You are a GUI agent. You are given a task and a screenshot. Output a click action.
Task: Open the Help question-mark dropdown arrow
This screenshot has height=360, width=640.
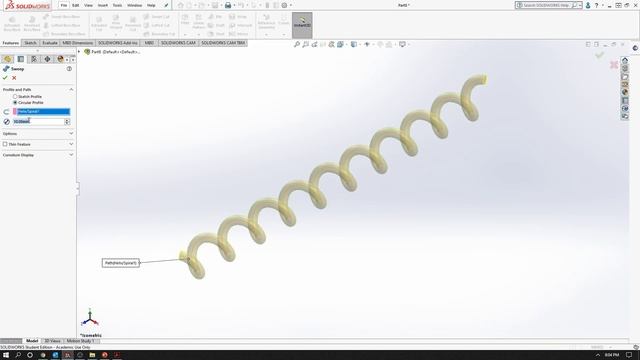(x=602, y=5)
